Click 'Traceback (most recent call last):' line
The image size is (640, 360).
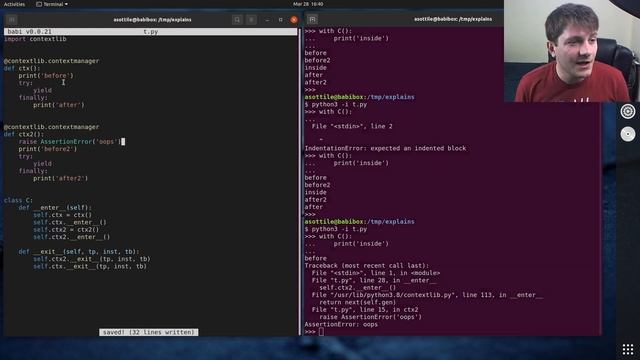tap(367, 266)
